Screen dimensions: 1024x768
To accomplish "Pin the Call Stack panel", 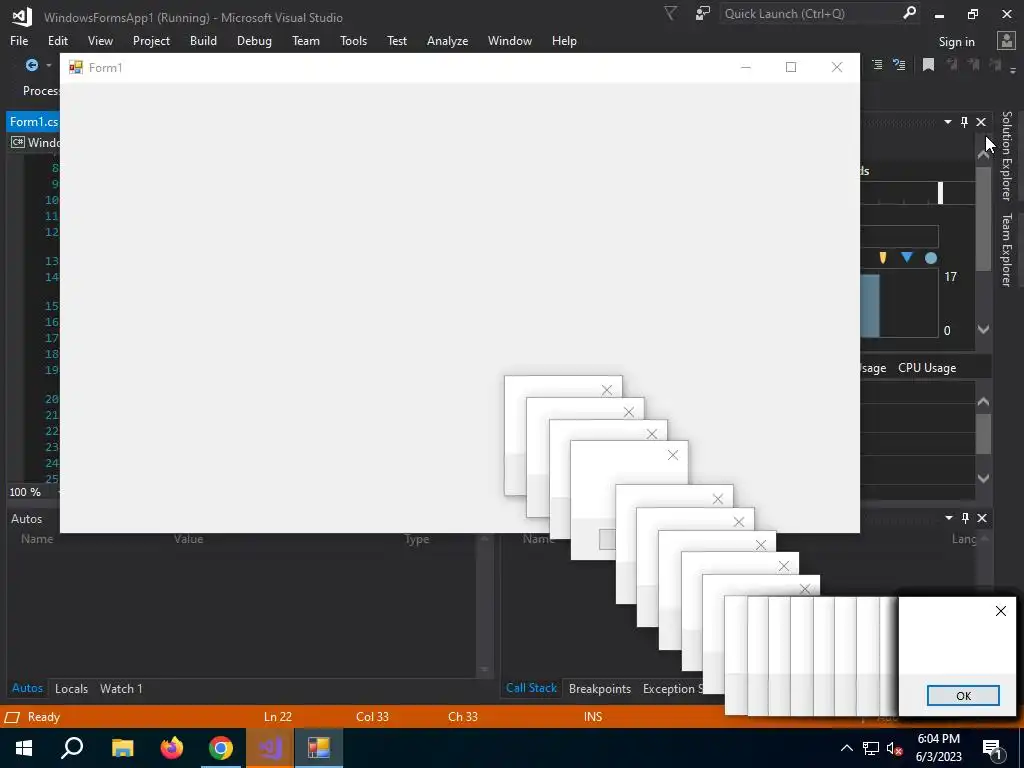I will coord(965,518).
